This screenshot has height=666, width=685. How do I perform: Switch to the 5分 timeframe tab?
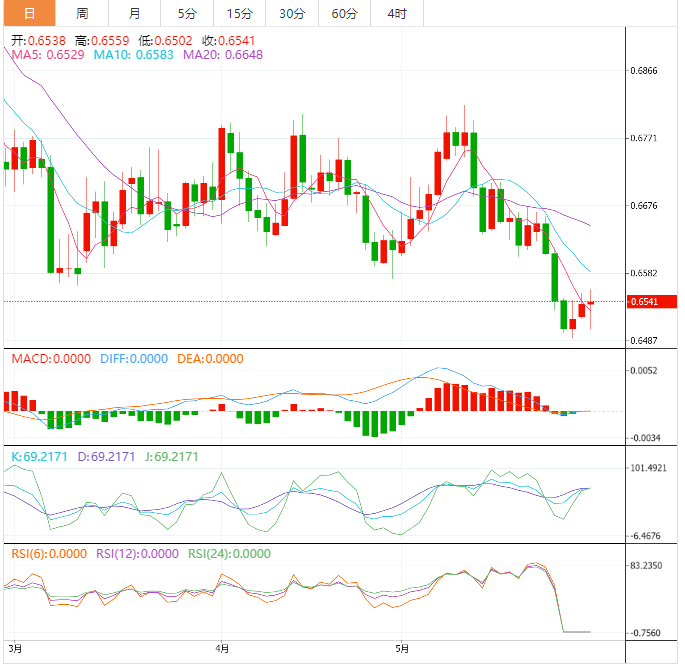[187, 13]
